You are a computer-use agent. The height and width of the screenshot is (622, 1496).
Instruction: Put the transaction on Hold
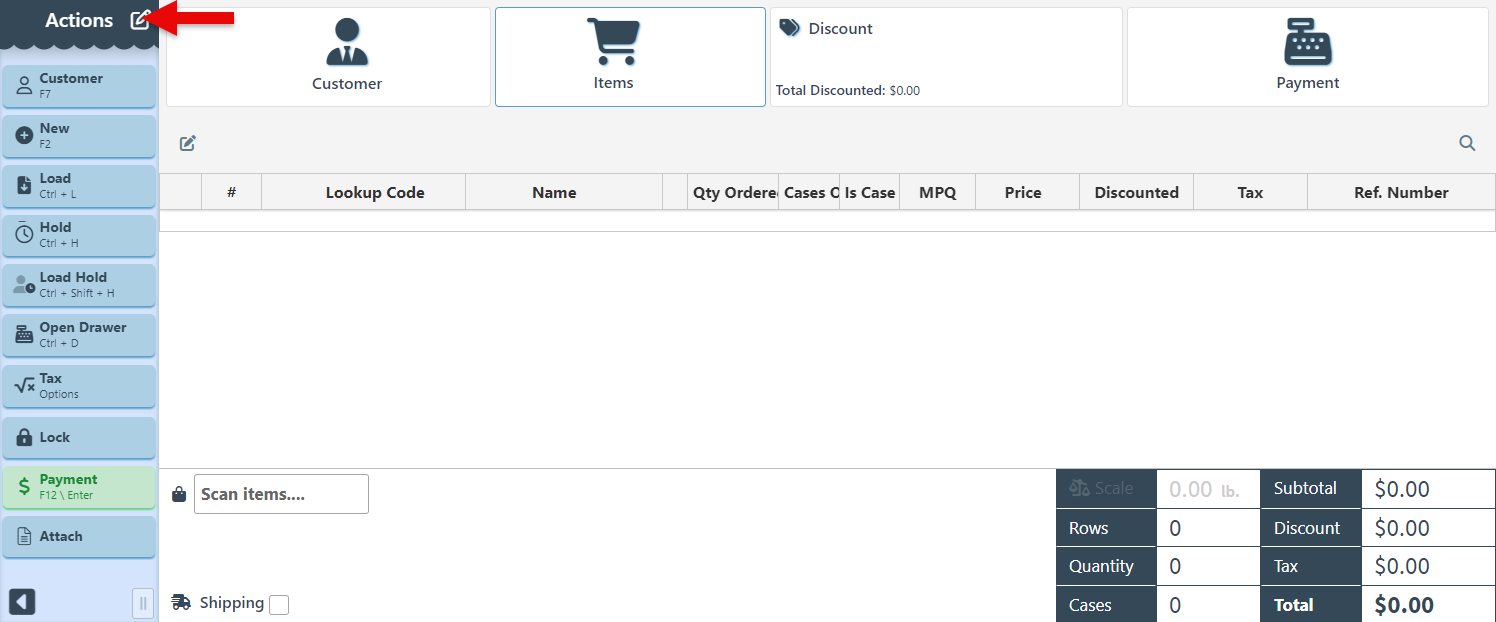coord(79,235)
